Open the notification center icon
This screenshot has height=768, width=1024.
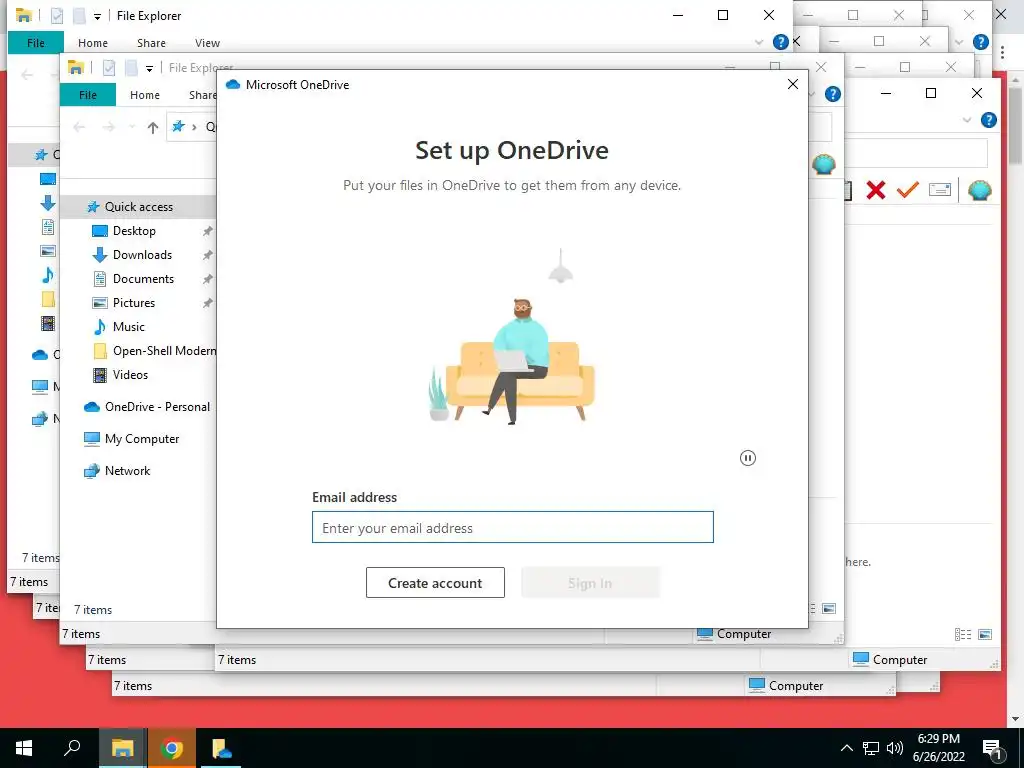[x=993, y=749]
